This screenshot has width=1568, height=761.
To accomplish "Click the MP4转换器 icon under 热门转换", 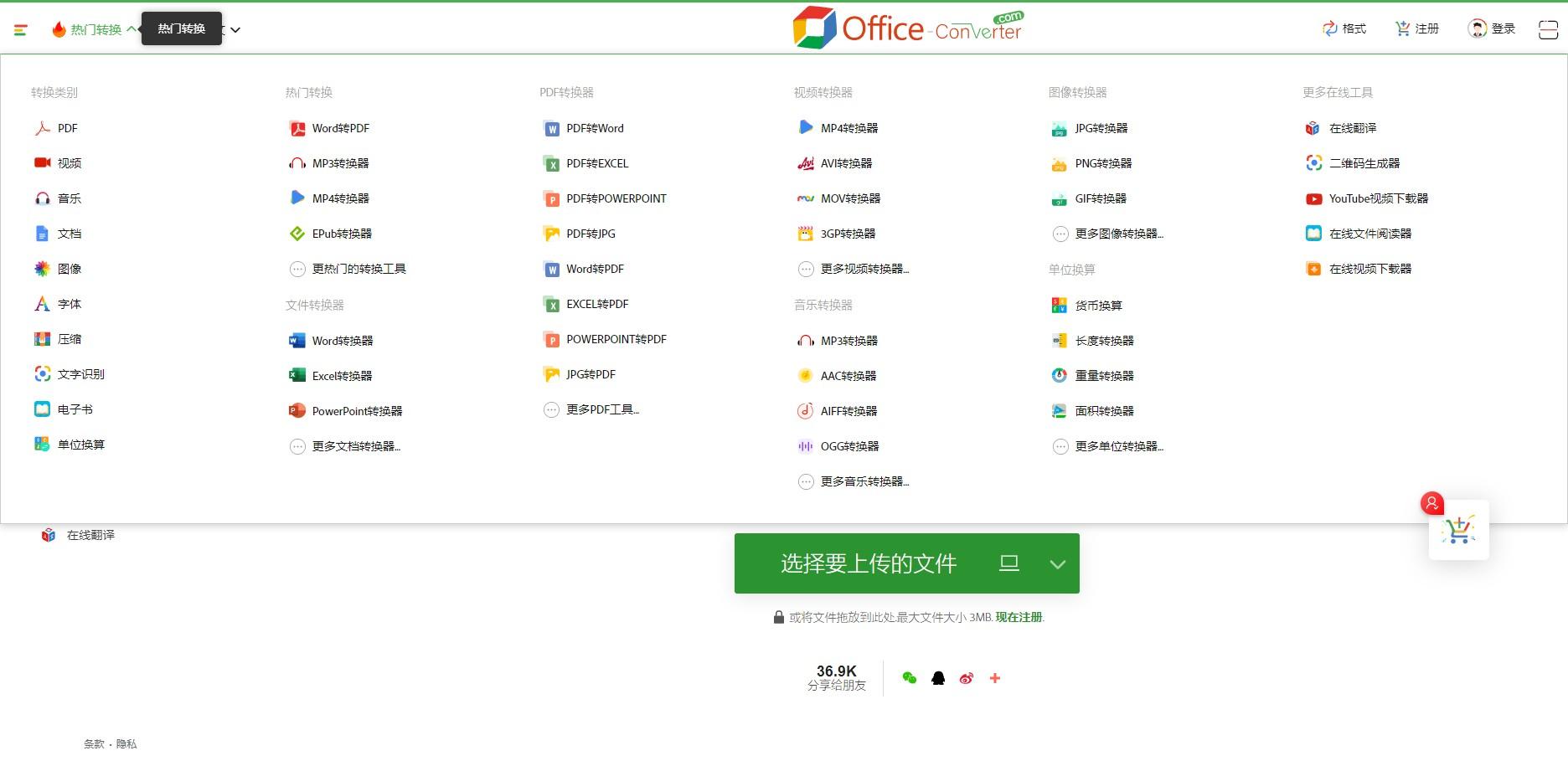I will 297,198.
